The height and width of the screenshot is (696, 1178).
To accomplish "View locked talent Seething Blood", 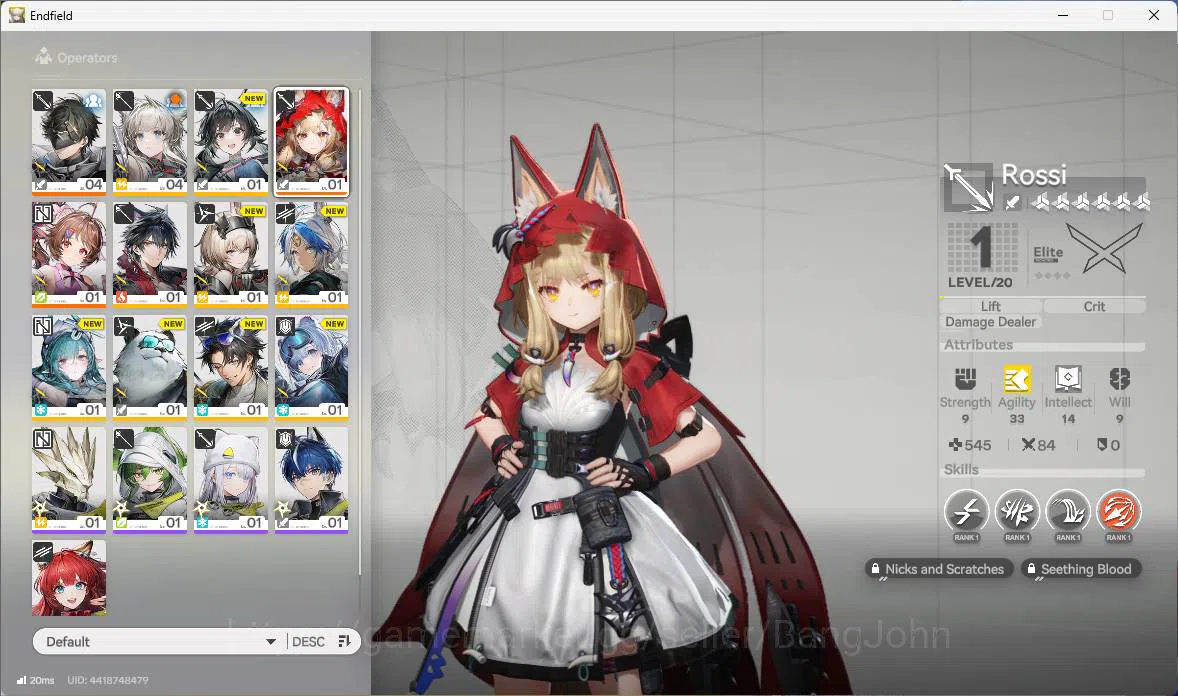I will [1080, 569].
